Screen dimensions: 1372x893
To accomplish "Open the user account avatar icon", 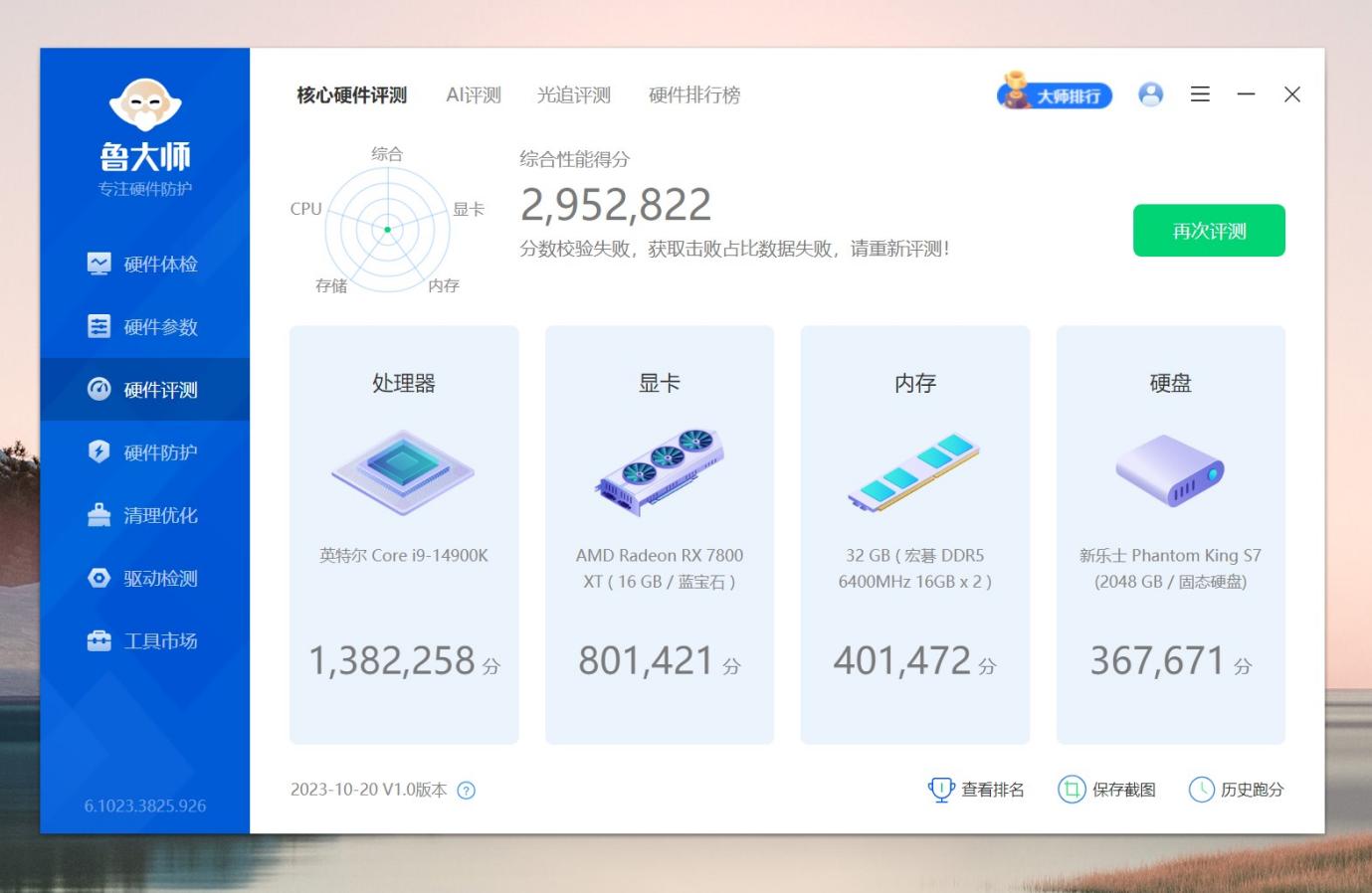I will (1151, 94).
